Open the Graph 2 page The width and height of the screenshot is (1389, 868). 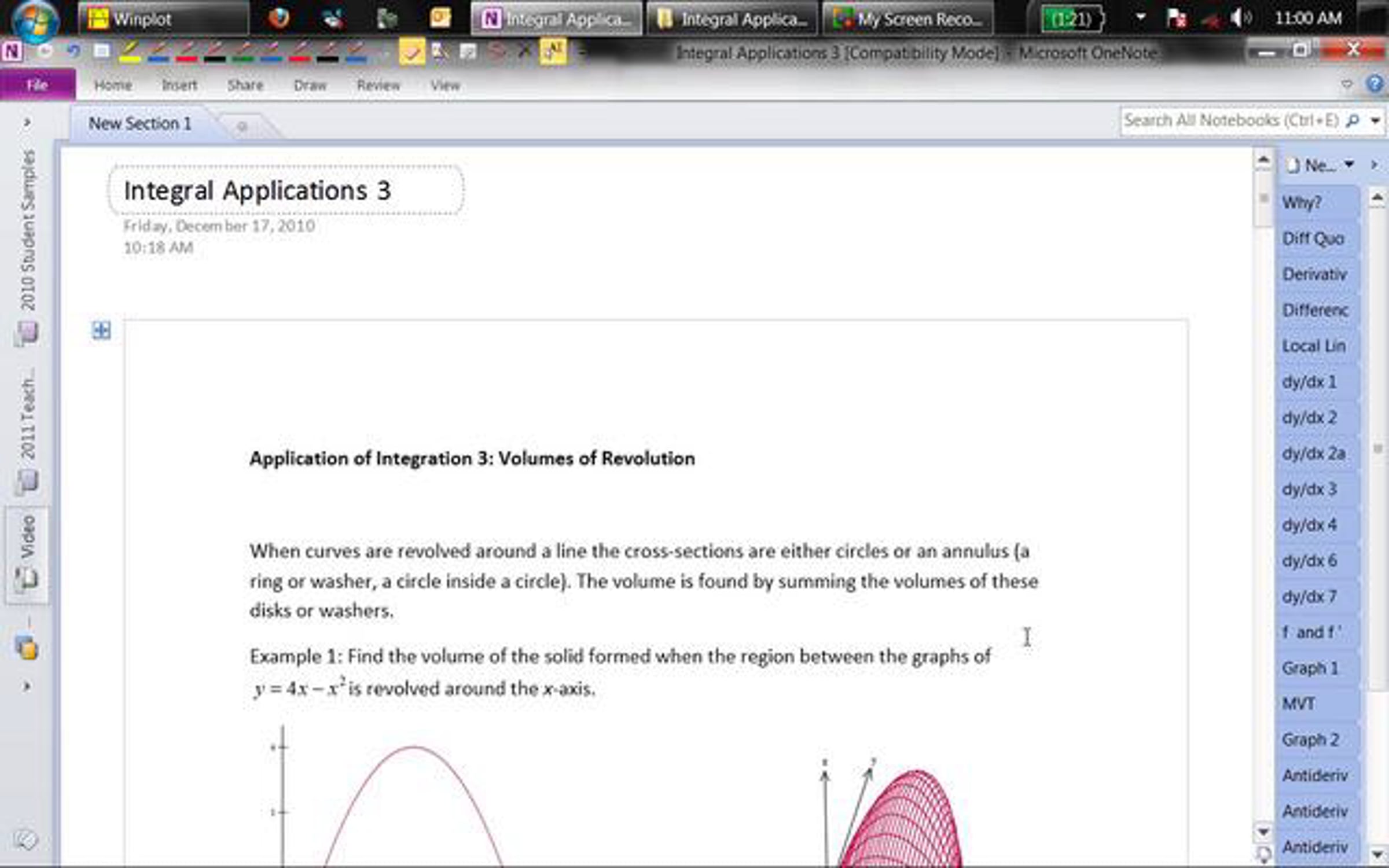[1317, 740]
